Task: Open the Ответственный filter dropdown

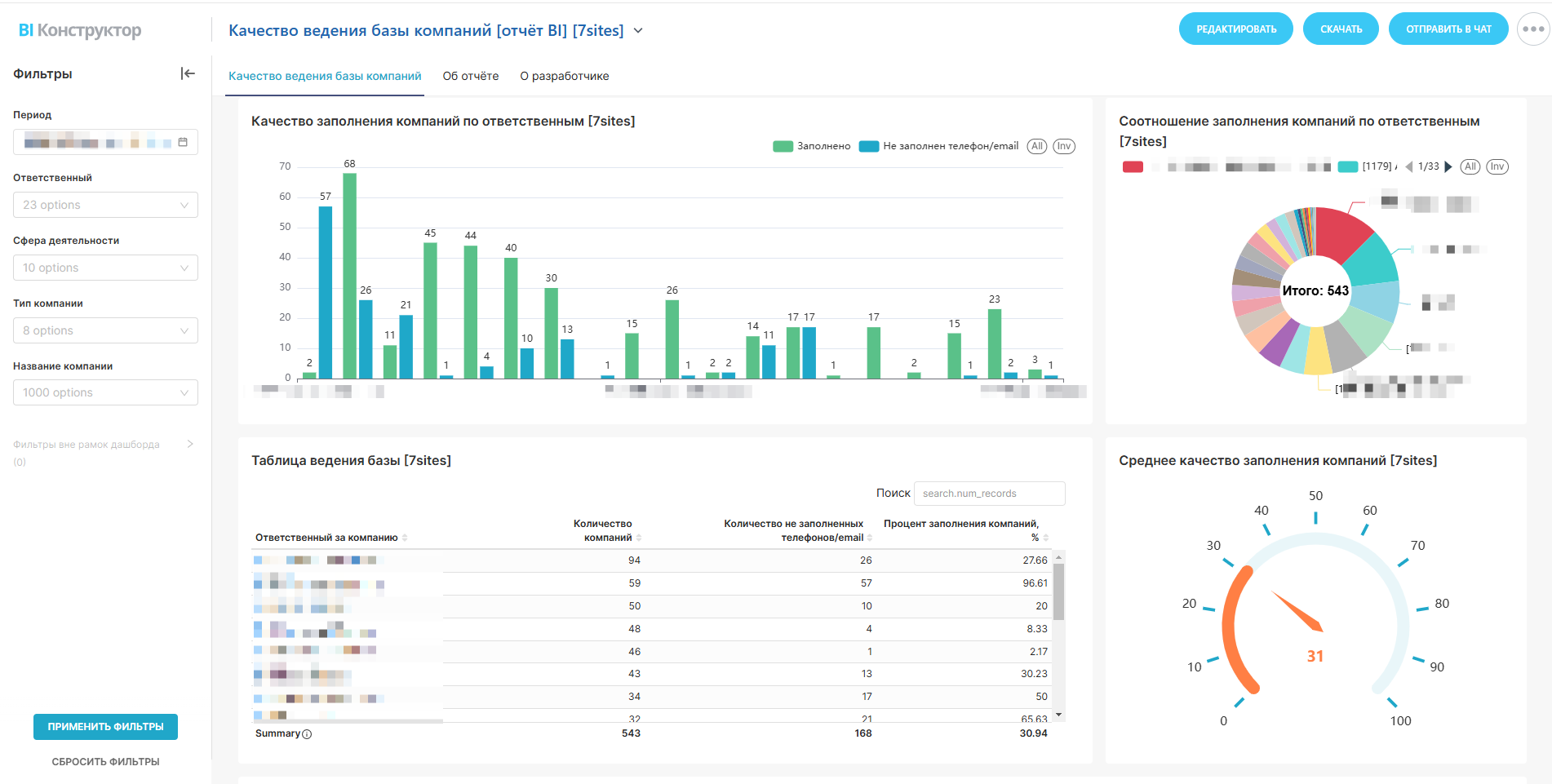Action: click(x=105, y=205)
